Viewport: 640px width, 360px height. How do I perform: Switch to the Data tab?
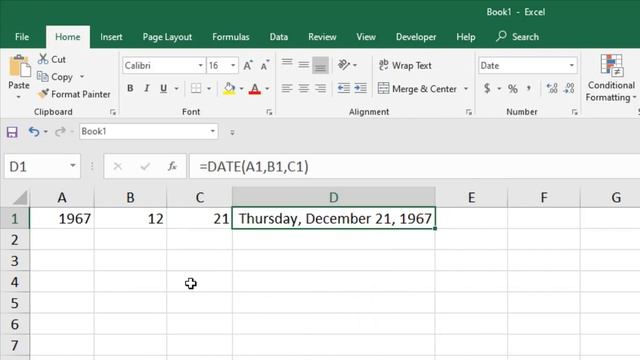[279, 37]
